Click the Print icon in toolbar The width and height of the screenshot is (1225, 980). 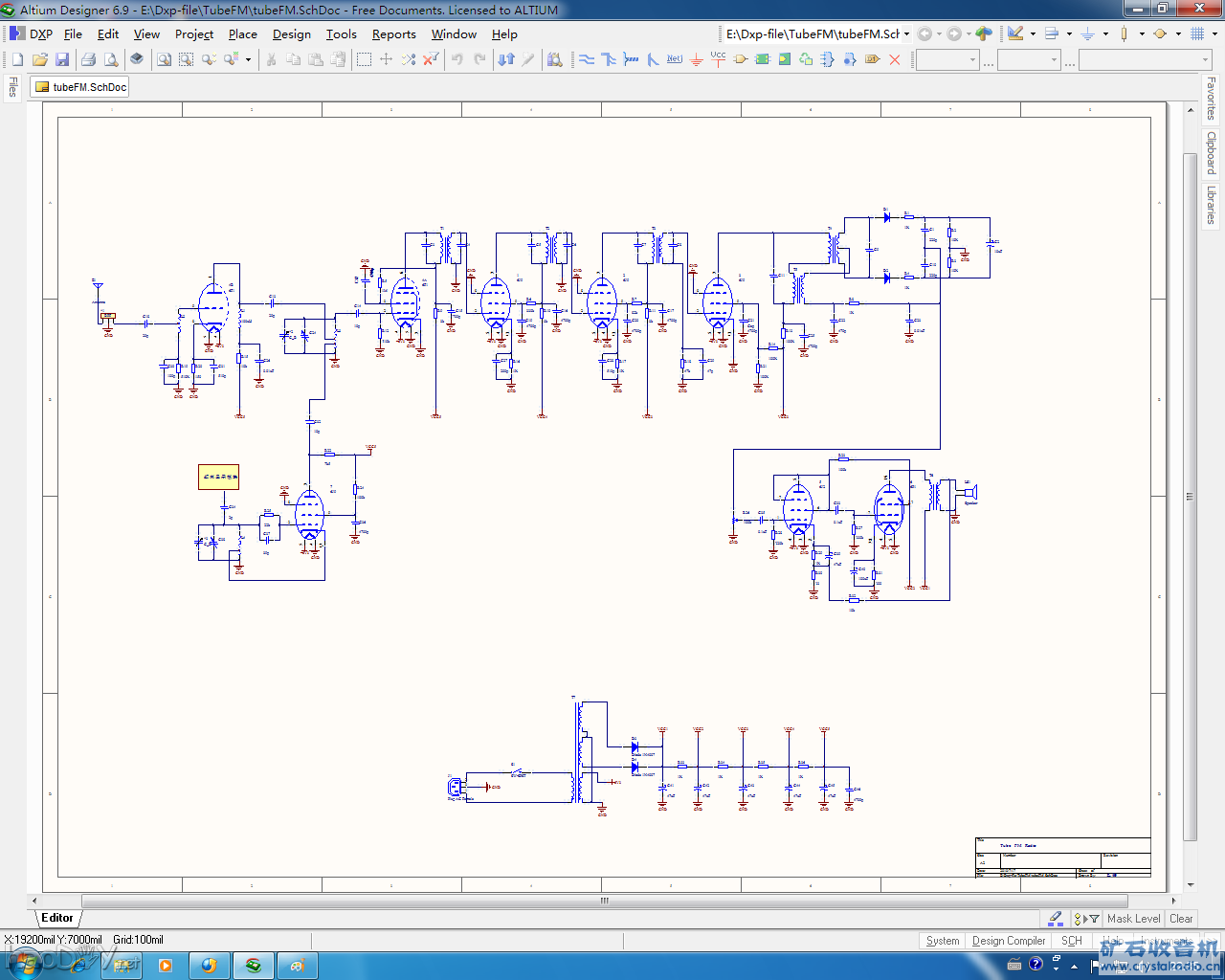pos(88,59)
